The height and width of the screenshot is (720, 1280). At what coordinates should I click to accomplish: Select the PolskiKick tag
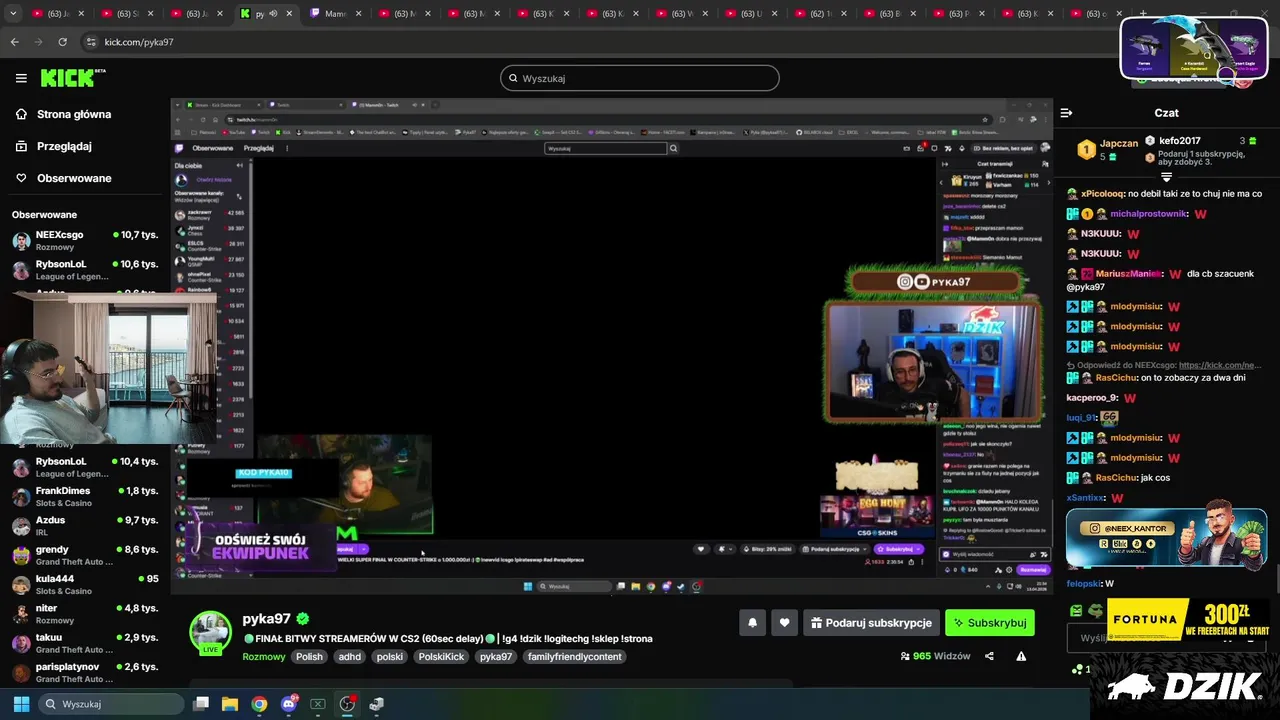pos(441,657)
